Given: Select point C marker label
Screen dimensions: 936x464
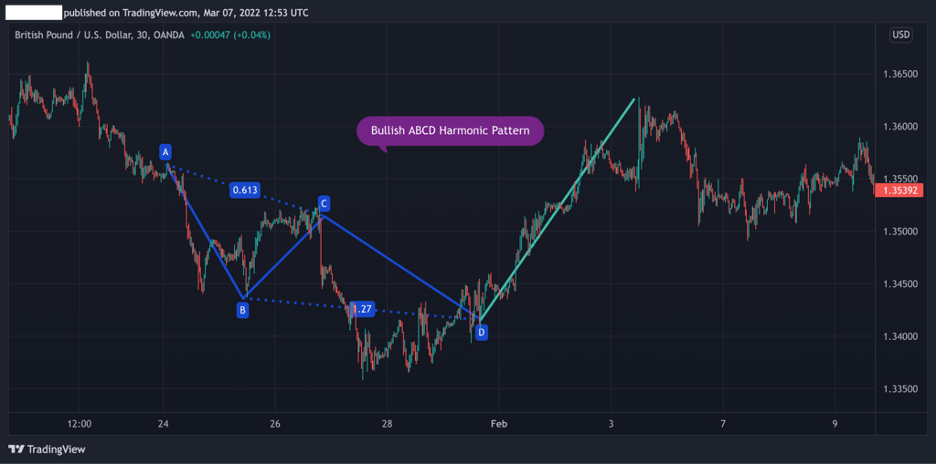Looking at the screenshot, I should 324,204.
